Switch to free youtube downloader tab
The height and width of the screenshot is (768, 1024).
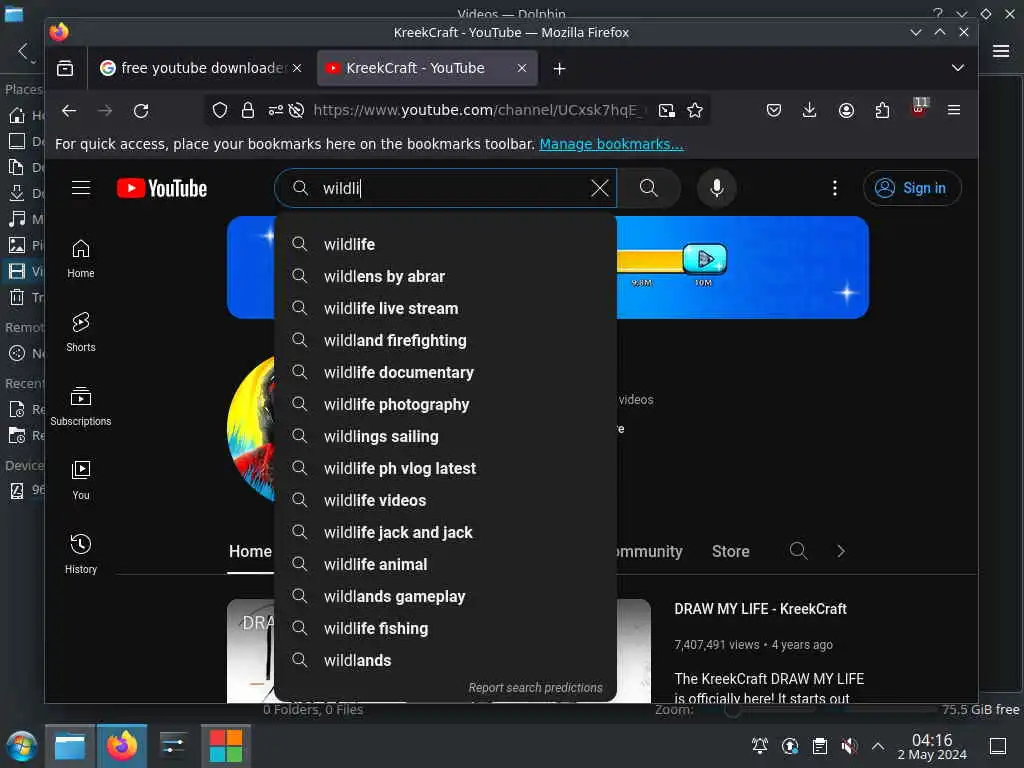pos(201,68)
